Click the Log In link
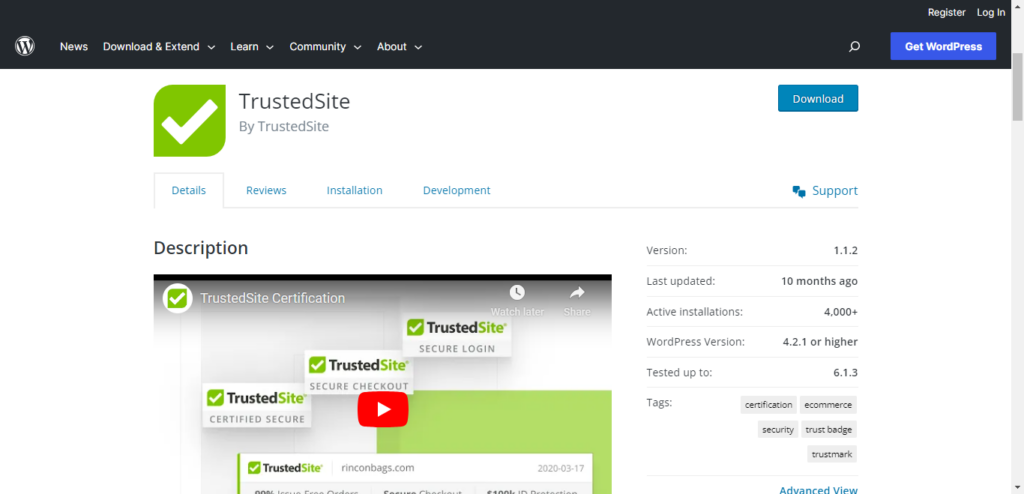Image resolution: width=1024 pixels, height=494 pixels. pos(991,12)
